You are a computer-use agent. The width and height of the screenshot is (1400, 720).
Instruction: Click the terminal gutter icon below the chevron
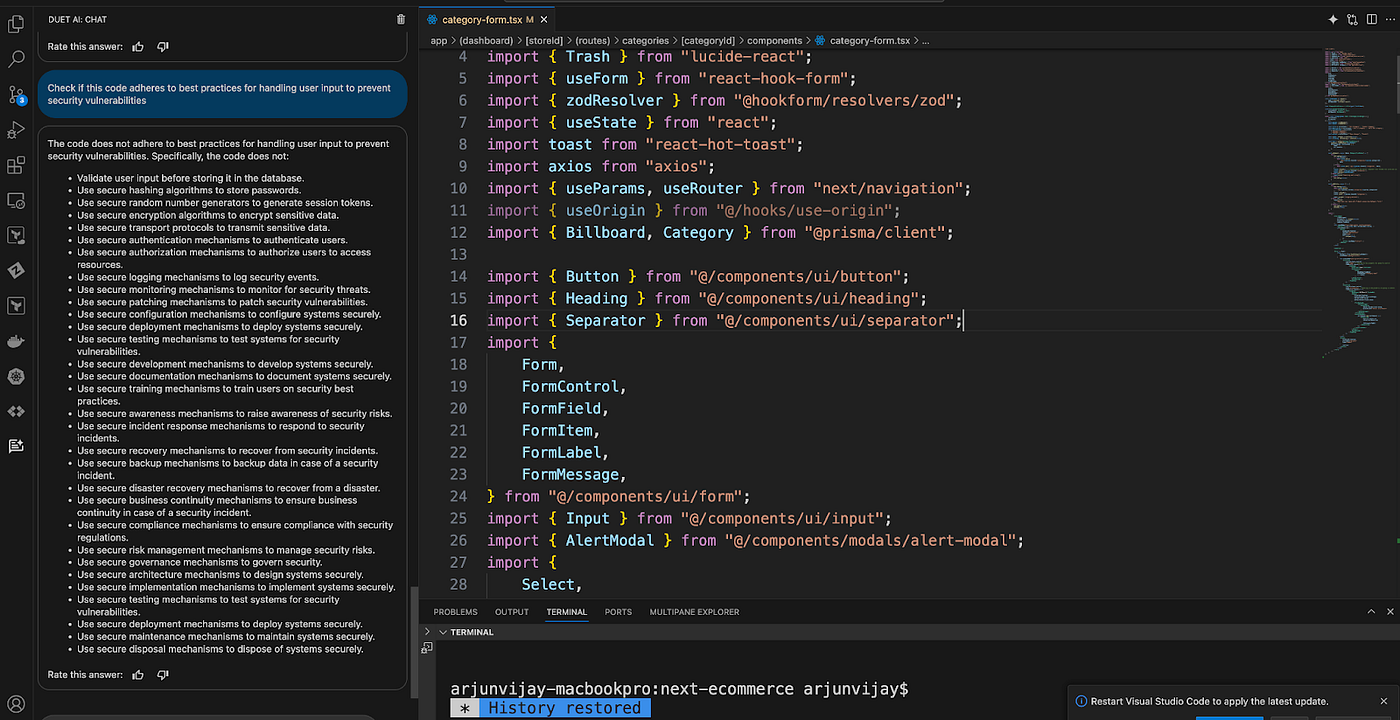(427, 648)
